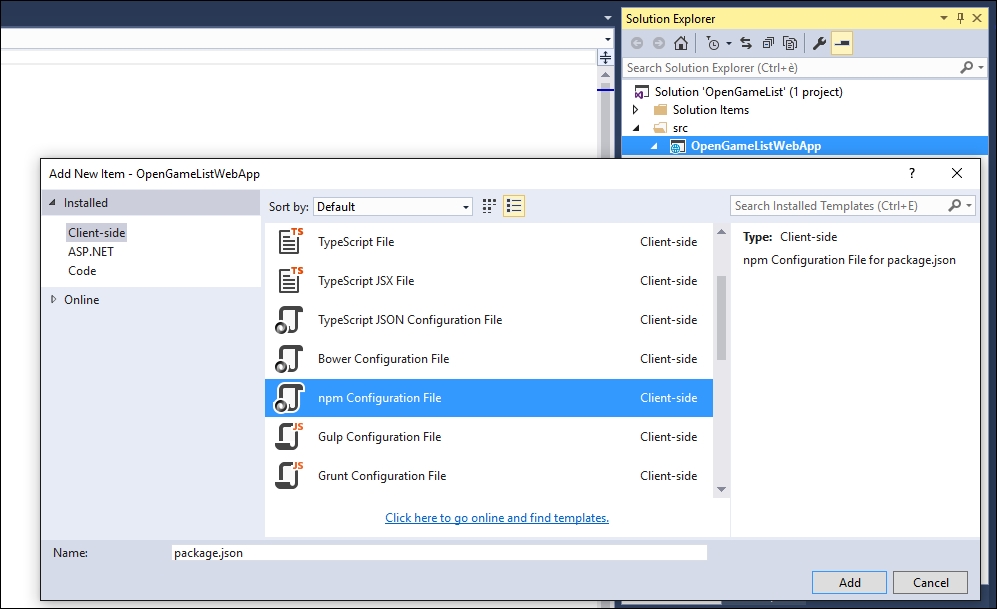Open Pending Changes Filter dropdown arrow

(x=729, y=43)
